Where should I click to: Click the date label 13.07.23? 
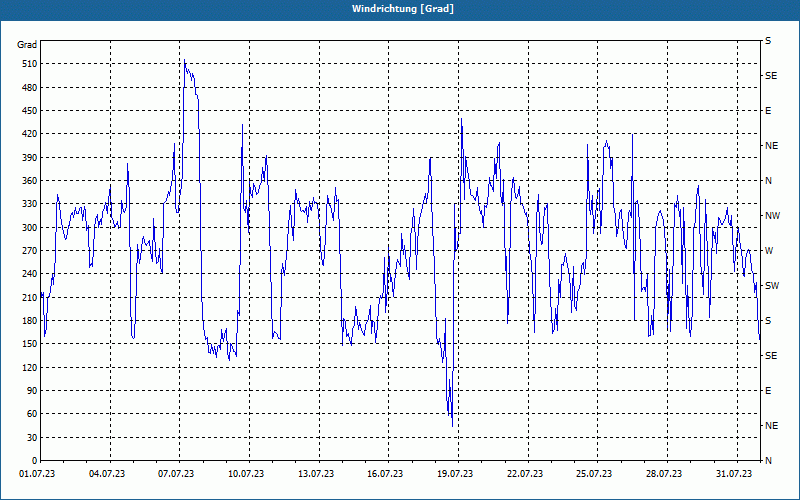pyautogui.click(x=316, y=474)
